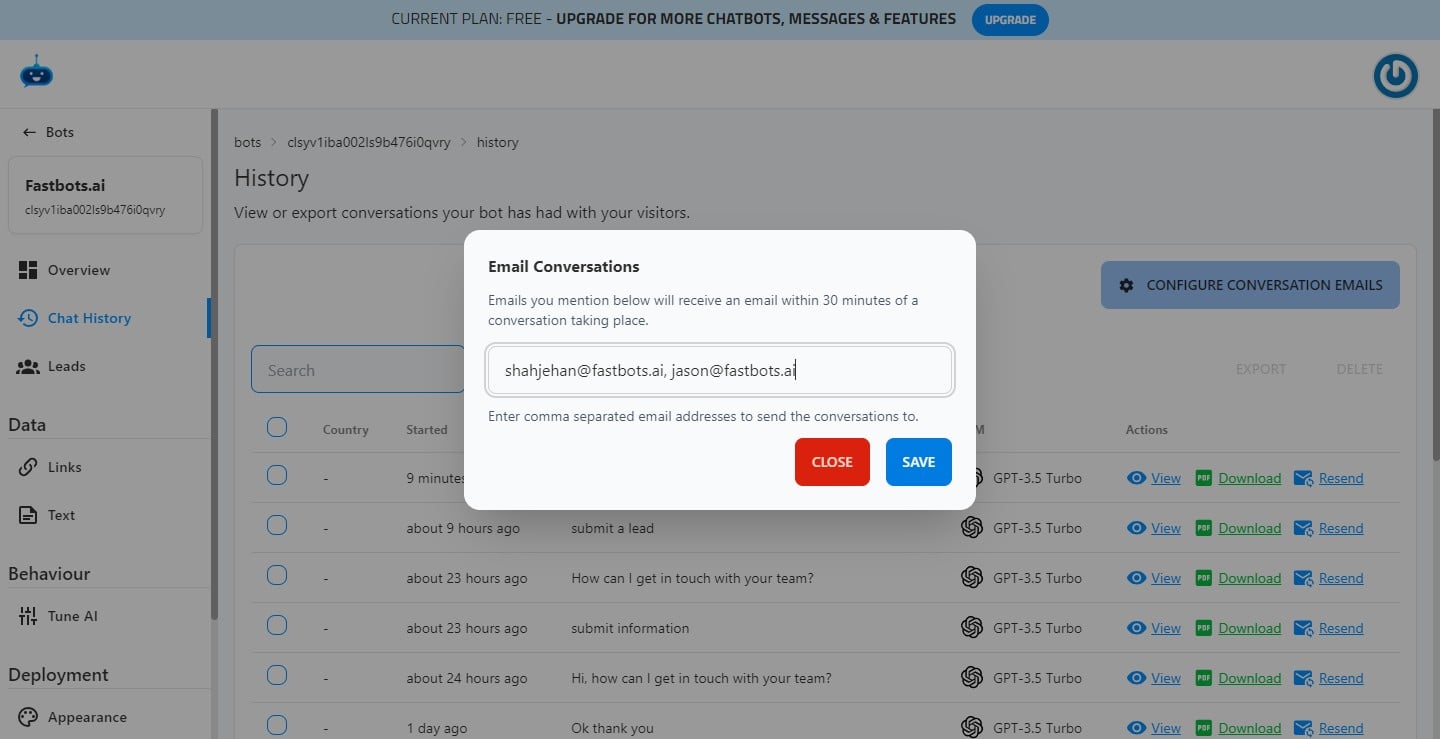This screenshot has width=1440, height=739.
Task: Navigate back via the 'bots' breadcrumb link
Action: pos(247,142)
